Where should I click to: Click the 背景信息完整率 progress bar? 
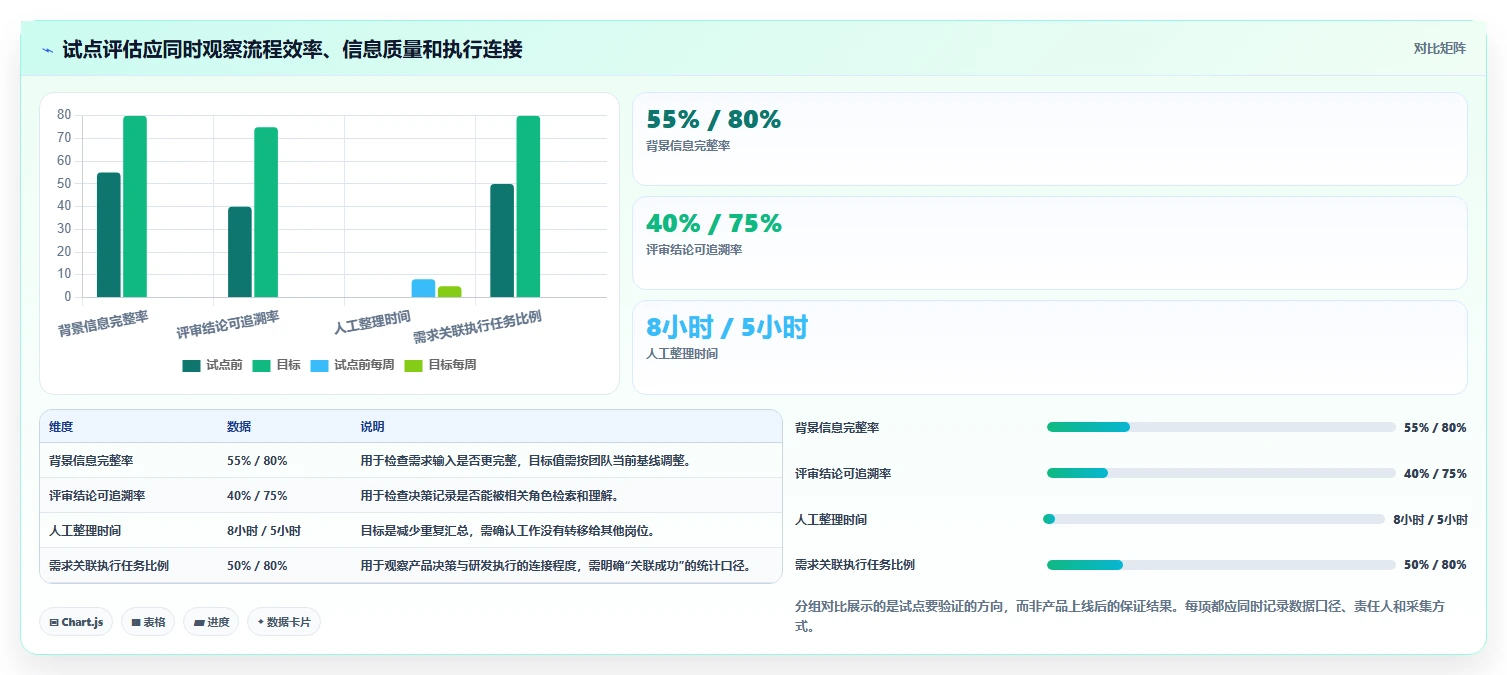click(x=1221, y=427)
